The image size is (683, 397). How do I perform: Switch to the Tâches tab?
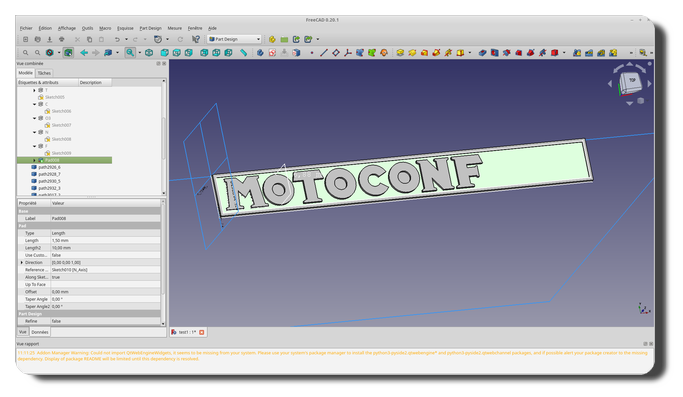[x=44, y=73]
